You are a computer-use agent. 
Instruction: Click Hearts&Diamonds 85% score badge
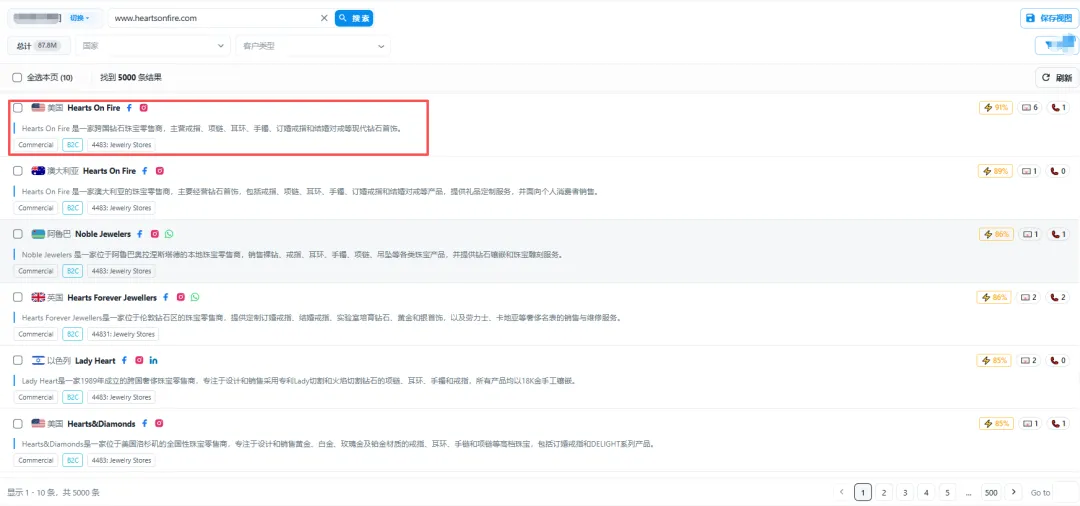pyautogui.click(x=996, y=423)
